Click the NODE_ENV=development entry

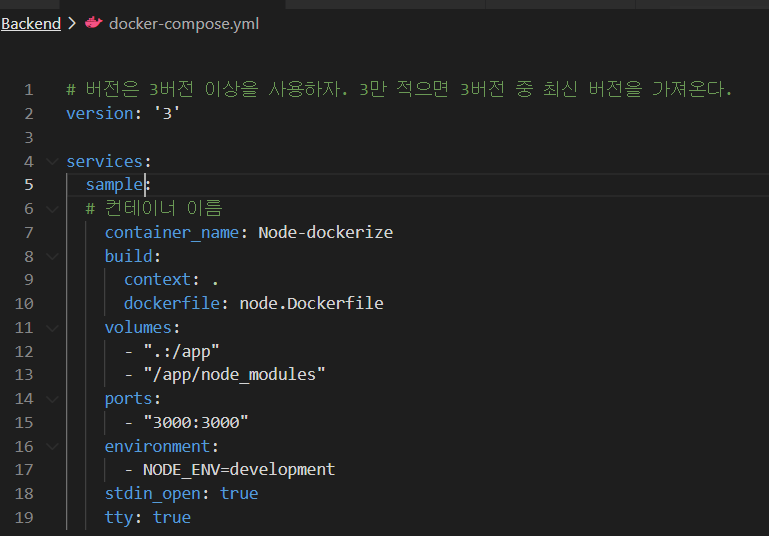(x=239, y=470)
